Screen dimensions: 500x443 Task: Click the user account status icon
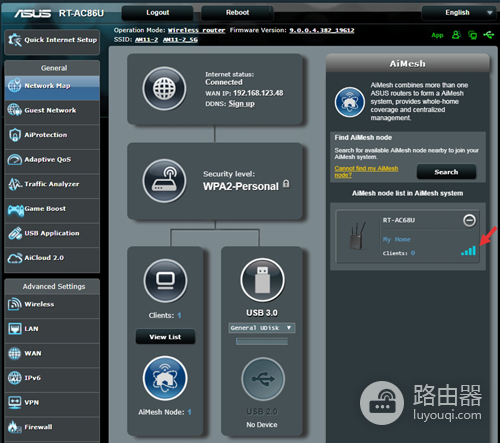tap(456, 35)
